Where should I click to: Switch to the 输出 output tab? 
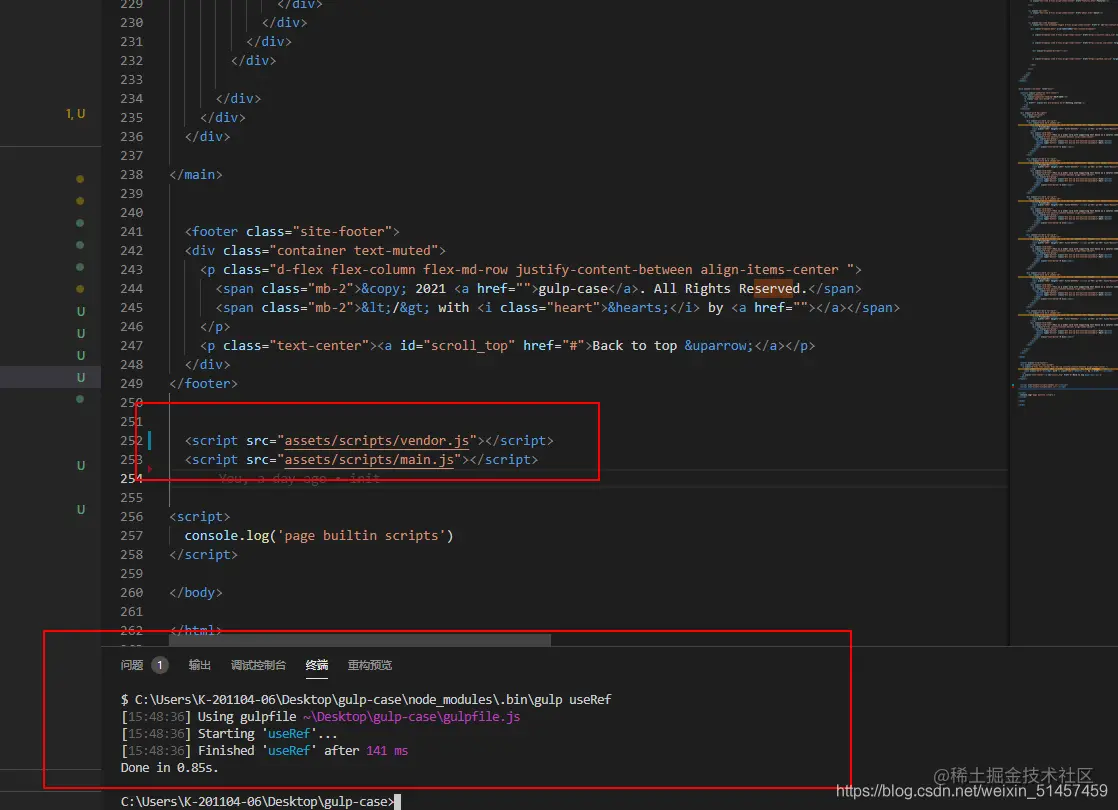(x=200, y=665)
